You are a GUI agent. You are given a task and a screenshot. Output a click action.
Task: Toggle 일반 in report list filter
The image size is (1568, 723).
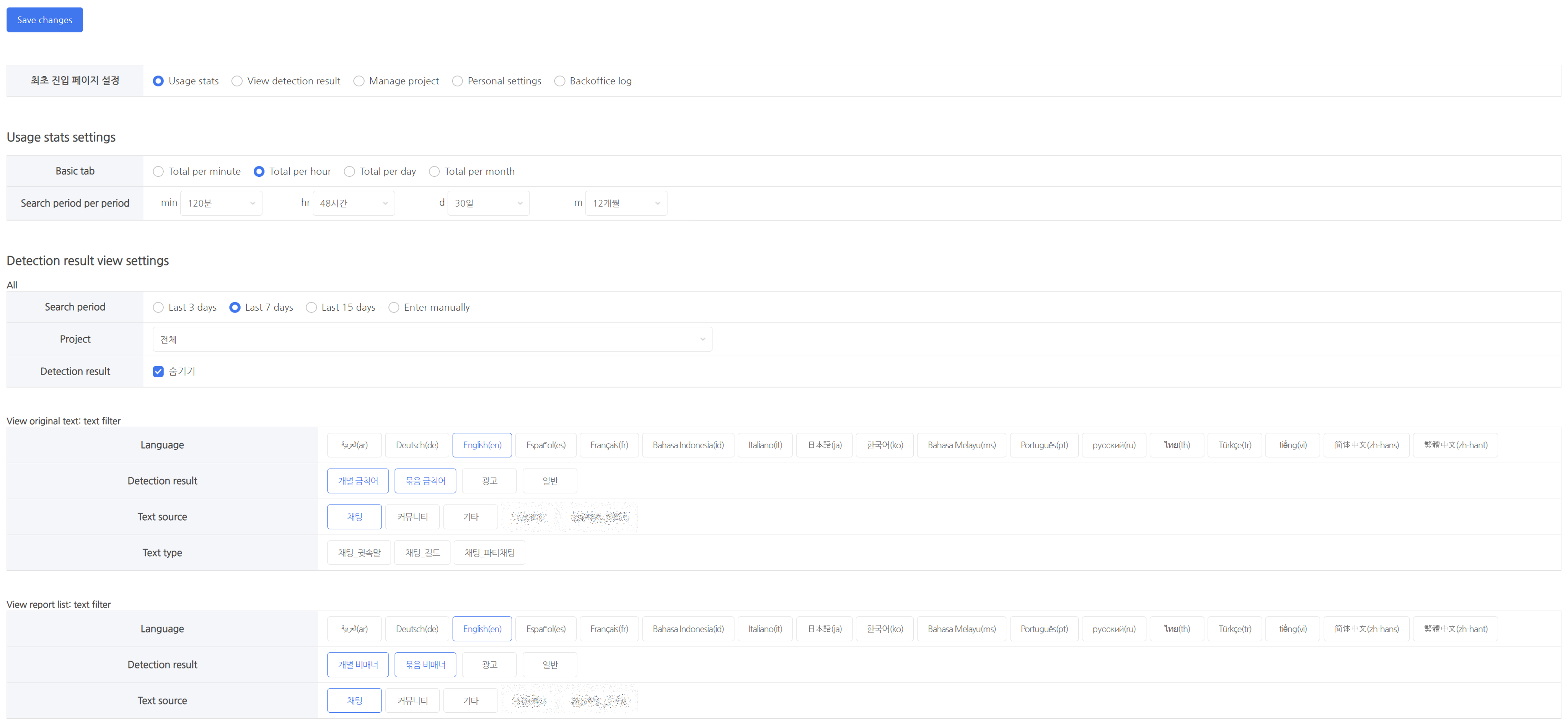(x=550, y=665)
